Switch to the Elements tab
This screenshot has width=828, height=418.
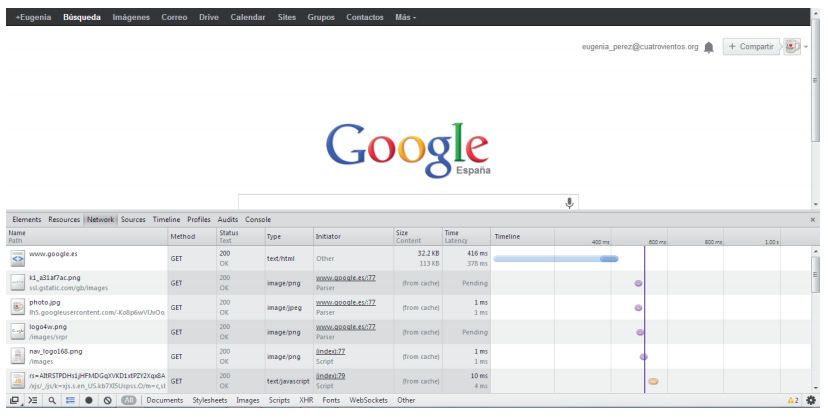coord(26,220)
